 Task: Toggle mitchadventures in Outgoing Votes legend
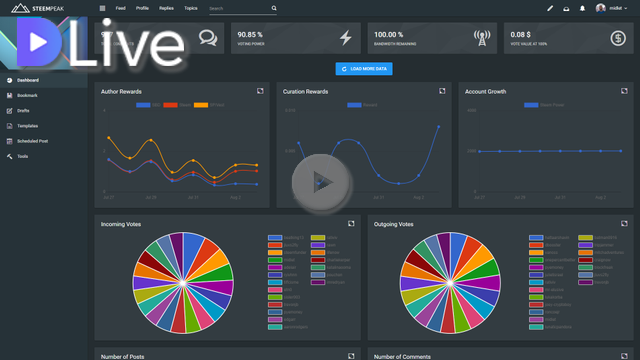[601, 253]
